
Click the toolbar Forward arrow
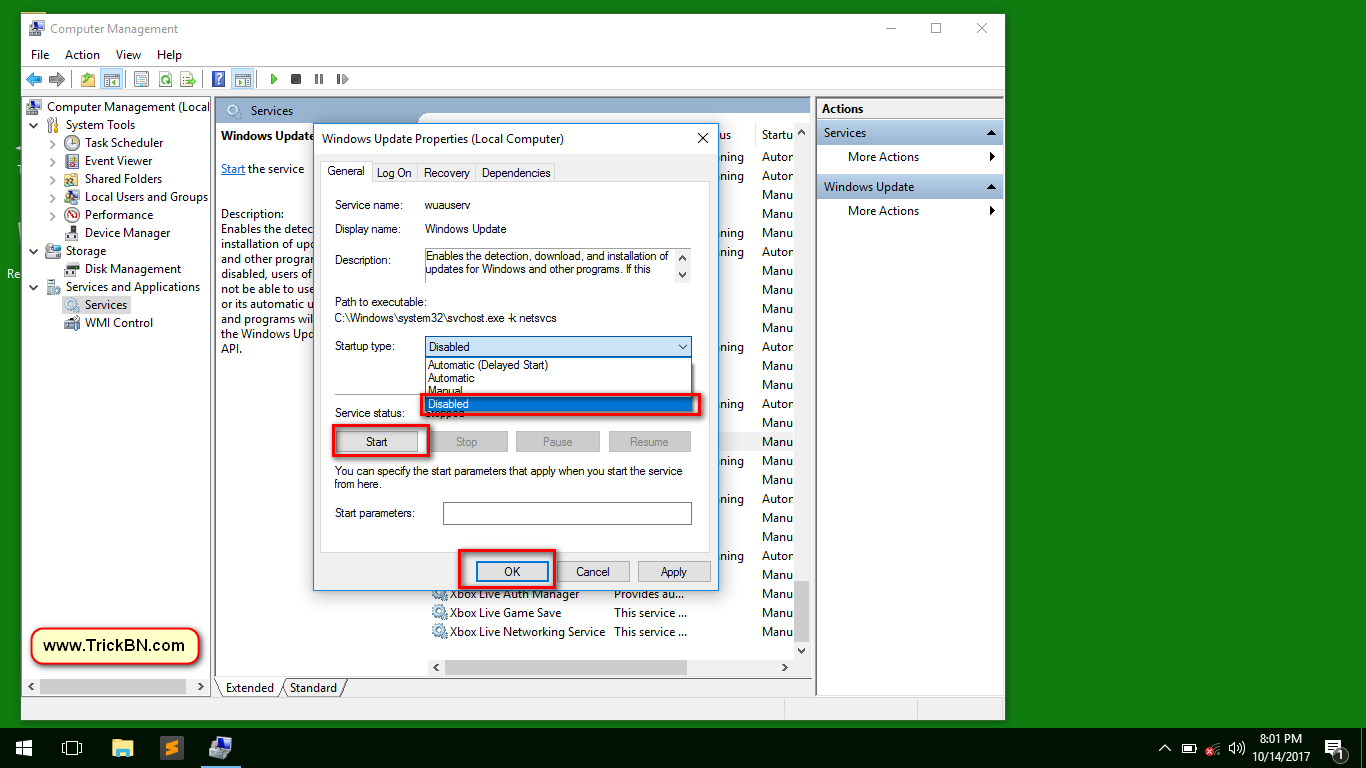coord(57,79)
